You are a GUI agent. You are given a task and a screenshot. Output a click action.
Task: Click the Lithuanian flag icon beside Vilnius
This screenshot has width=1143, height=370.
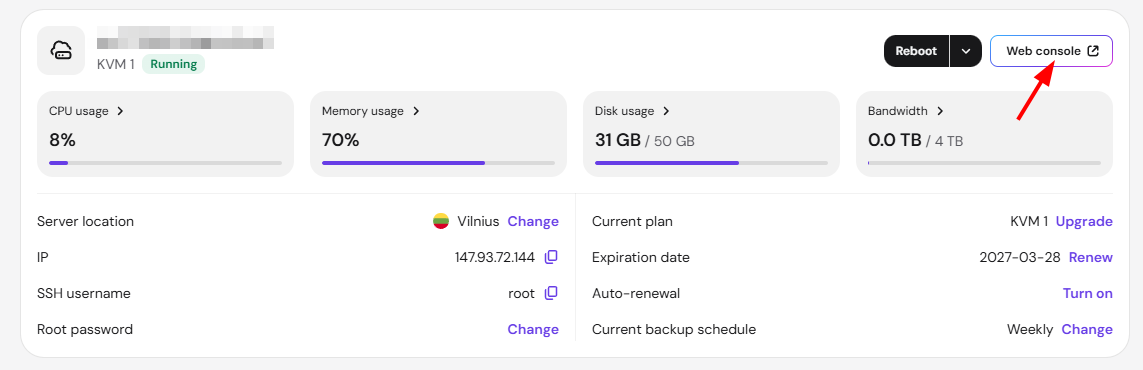[440, 221]
